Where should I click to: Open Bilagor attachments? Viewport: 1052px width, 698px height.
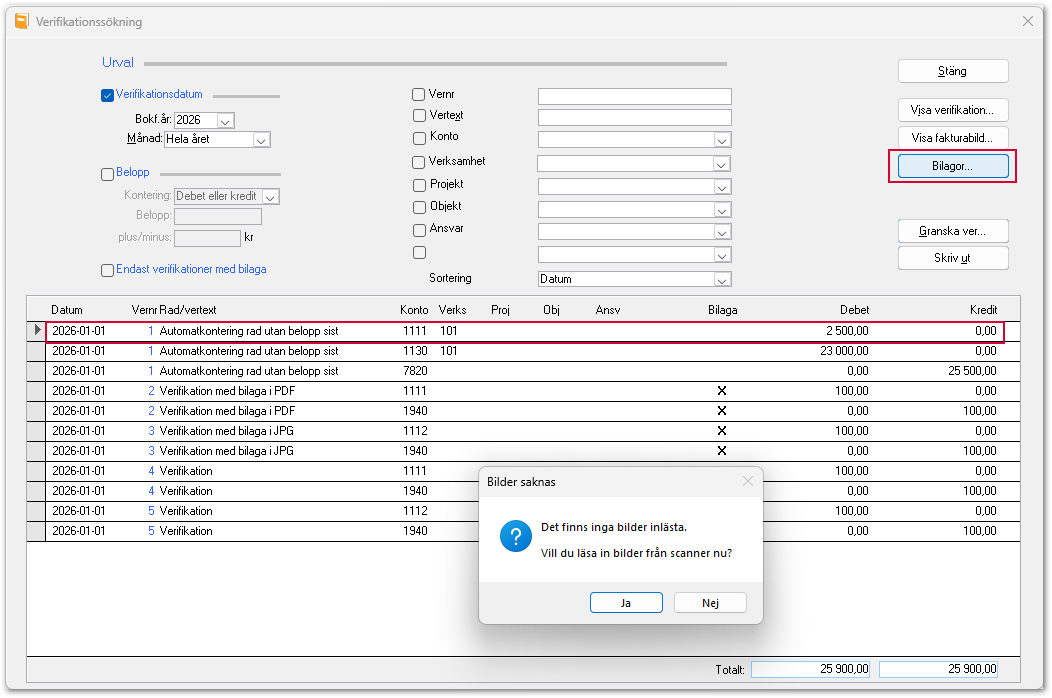tap(953, 166)
